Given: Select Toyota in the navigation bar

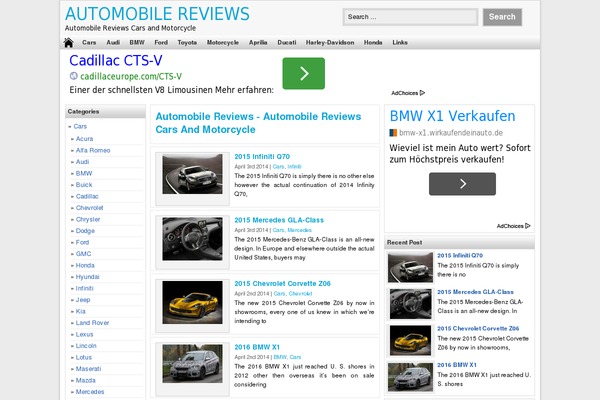Looking at the screenshot, I should pos(187,42).
